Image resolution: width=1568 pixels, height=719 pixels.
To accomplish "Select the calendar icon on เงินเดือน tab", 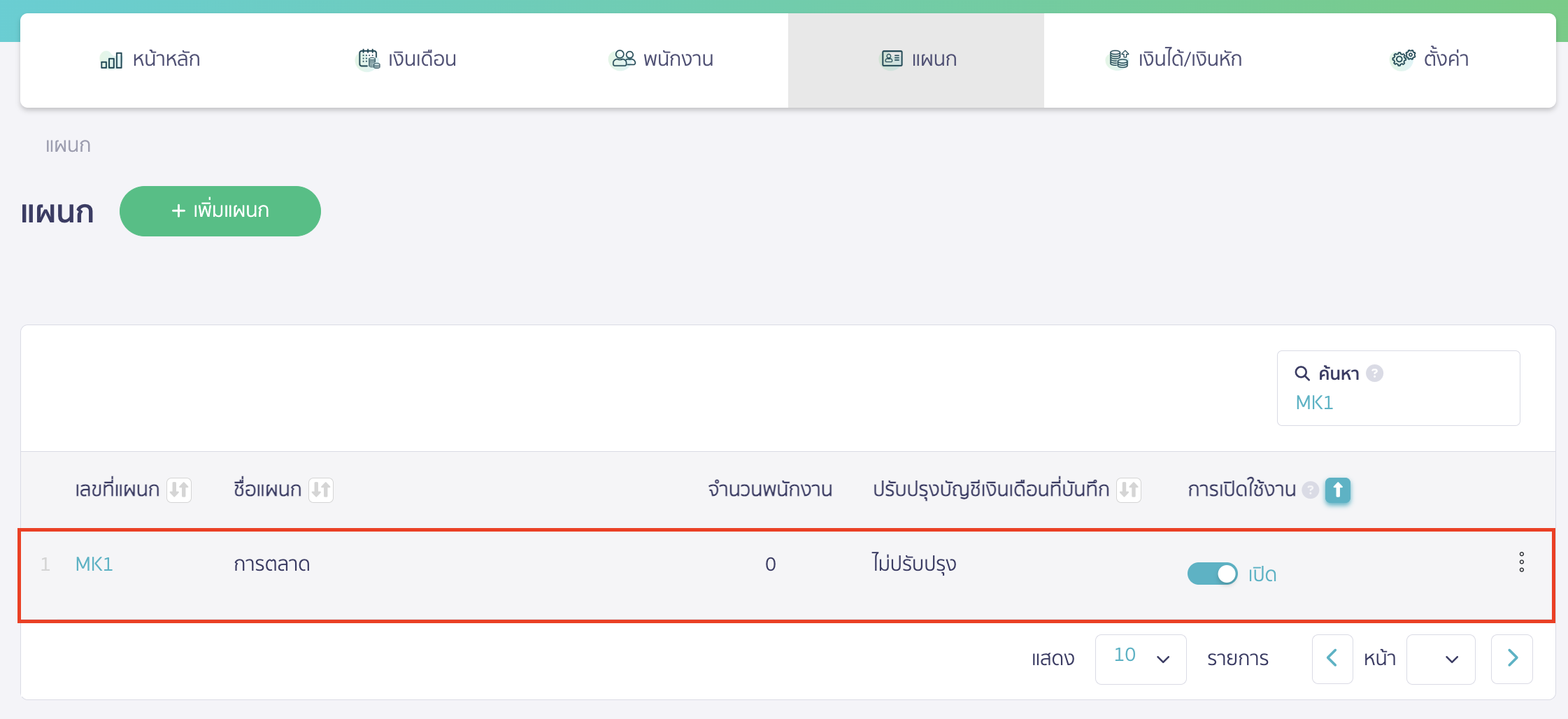I will point(366,59).
